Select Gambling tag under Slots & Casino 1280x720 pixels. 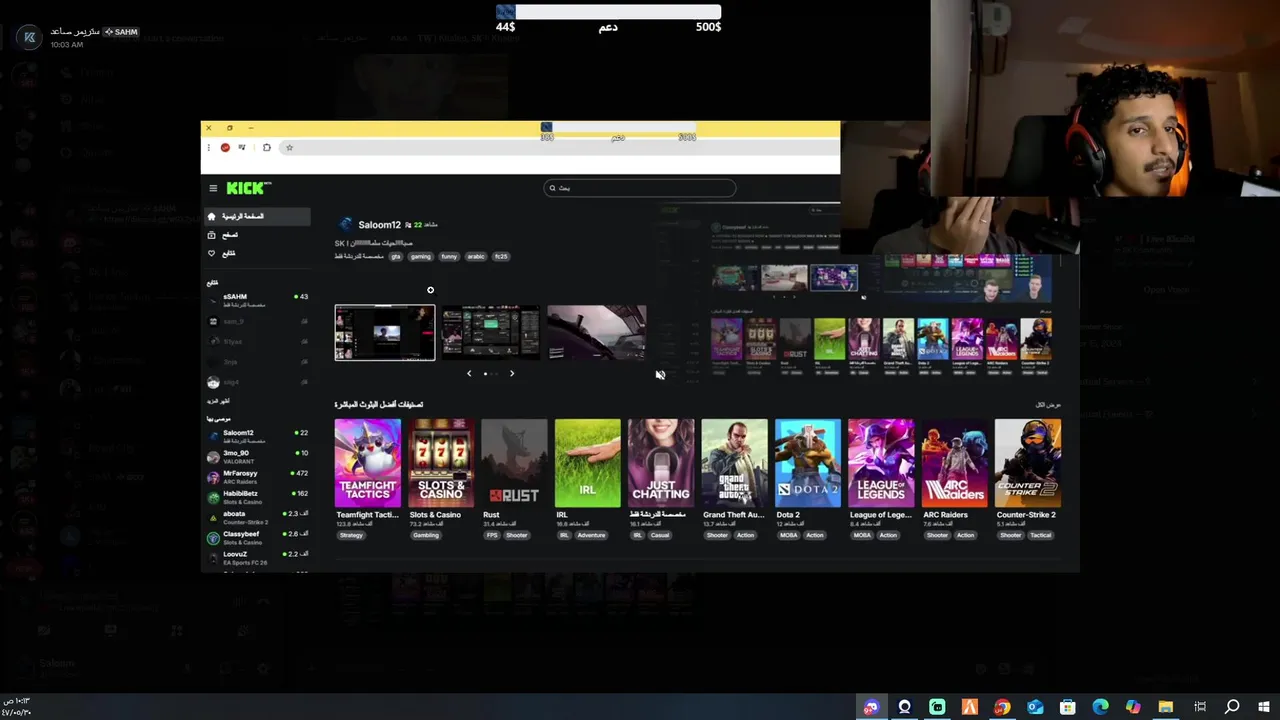tap(426, 535)
